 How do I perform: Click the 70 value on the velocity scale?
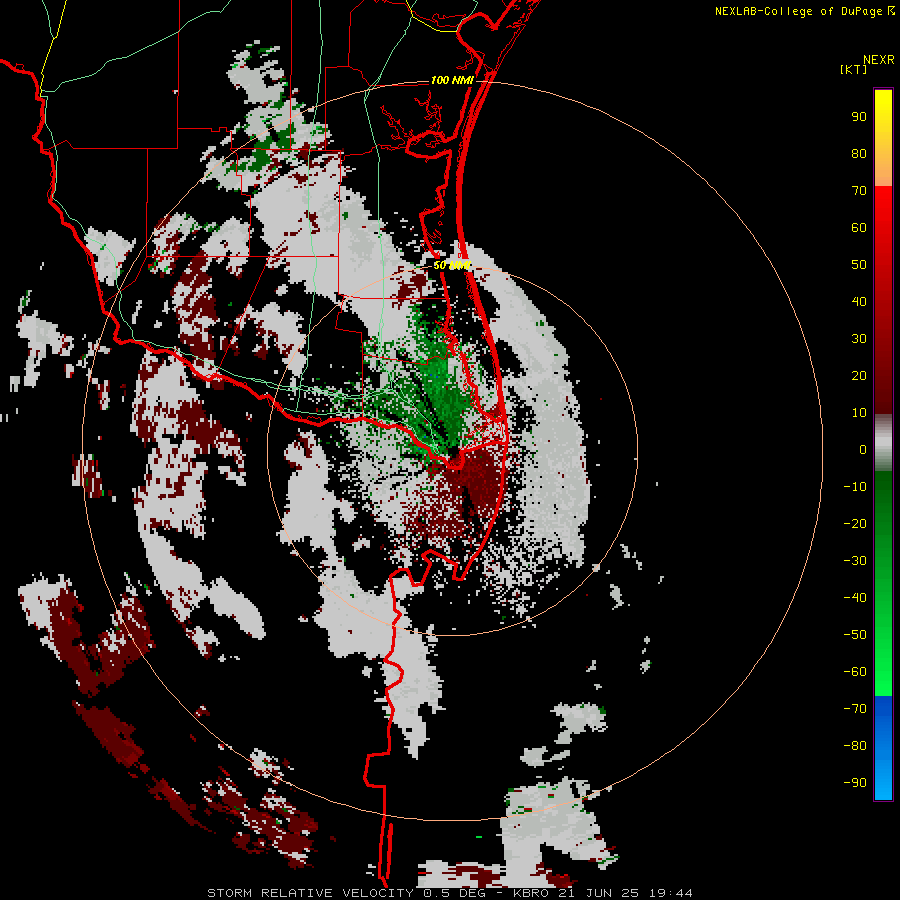click(859, 191)
